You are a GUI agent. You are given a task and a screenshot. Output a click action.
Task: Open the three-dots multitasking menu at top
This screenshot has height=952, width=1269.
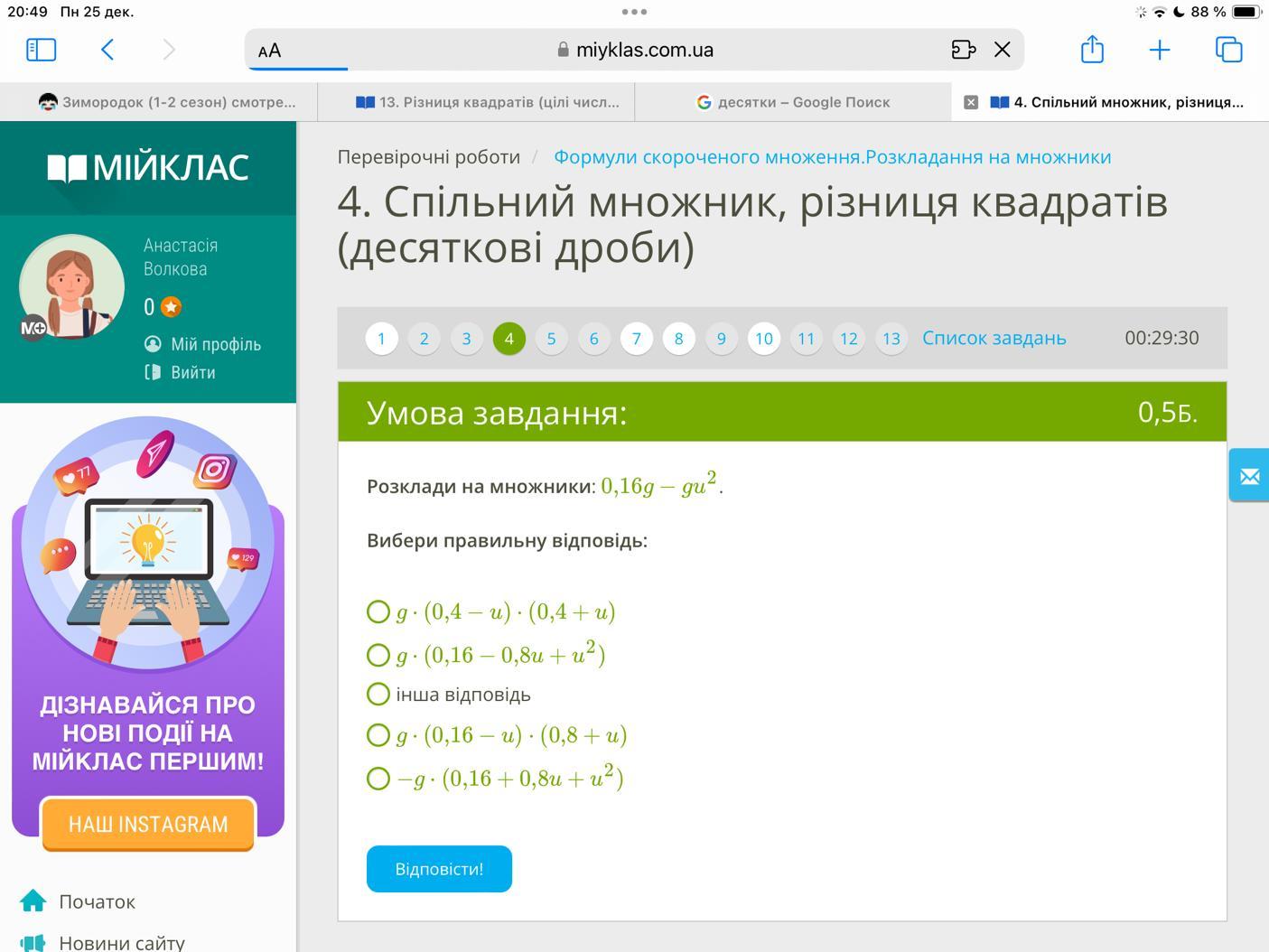tap(634, 12)
